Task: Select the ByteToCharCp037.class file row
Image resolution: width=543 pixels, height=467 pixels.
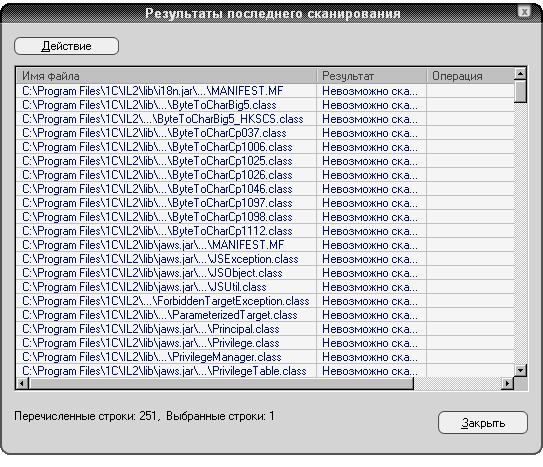Action: pyautogui.click(x=265, y=133)
